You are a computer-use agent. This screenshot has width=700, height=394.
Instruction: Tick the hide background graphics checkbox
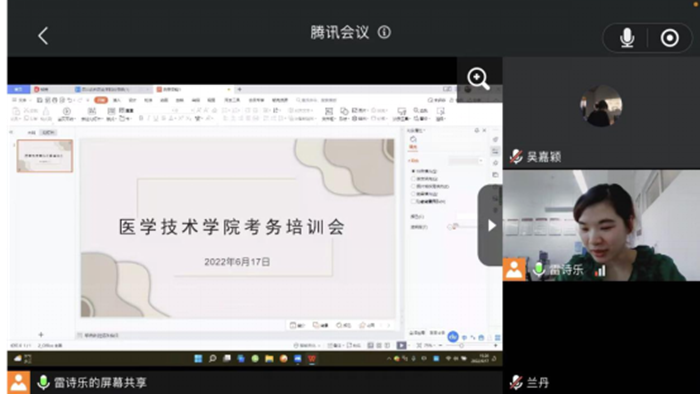coord(413,201)
